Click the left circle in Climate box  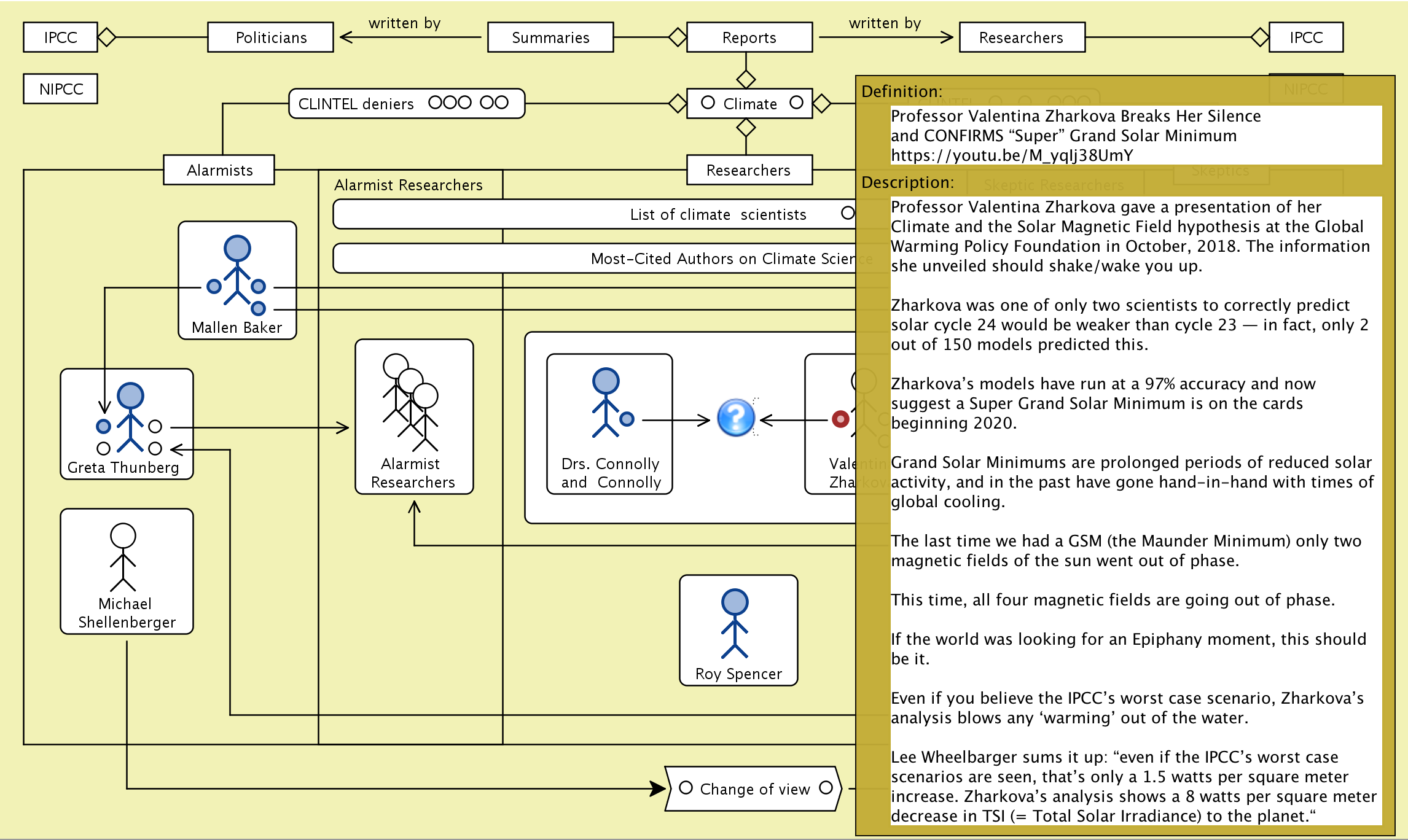tap(708, 103)
